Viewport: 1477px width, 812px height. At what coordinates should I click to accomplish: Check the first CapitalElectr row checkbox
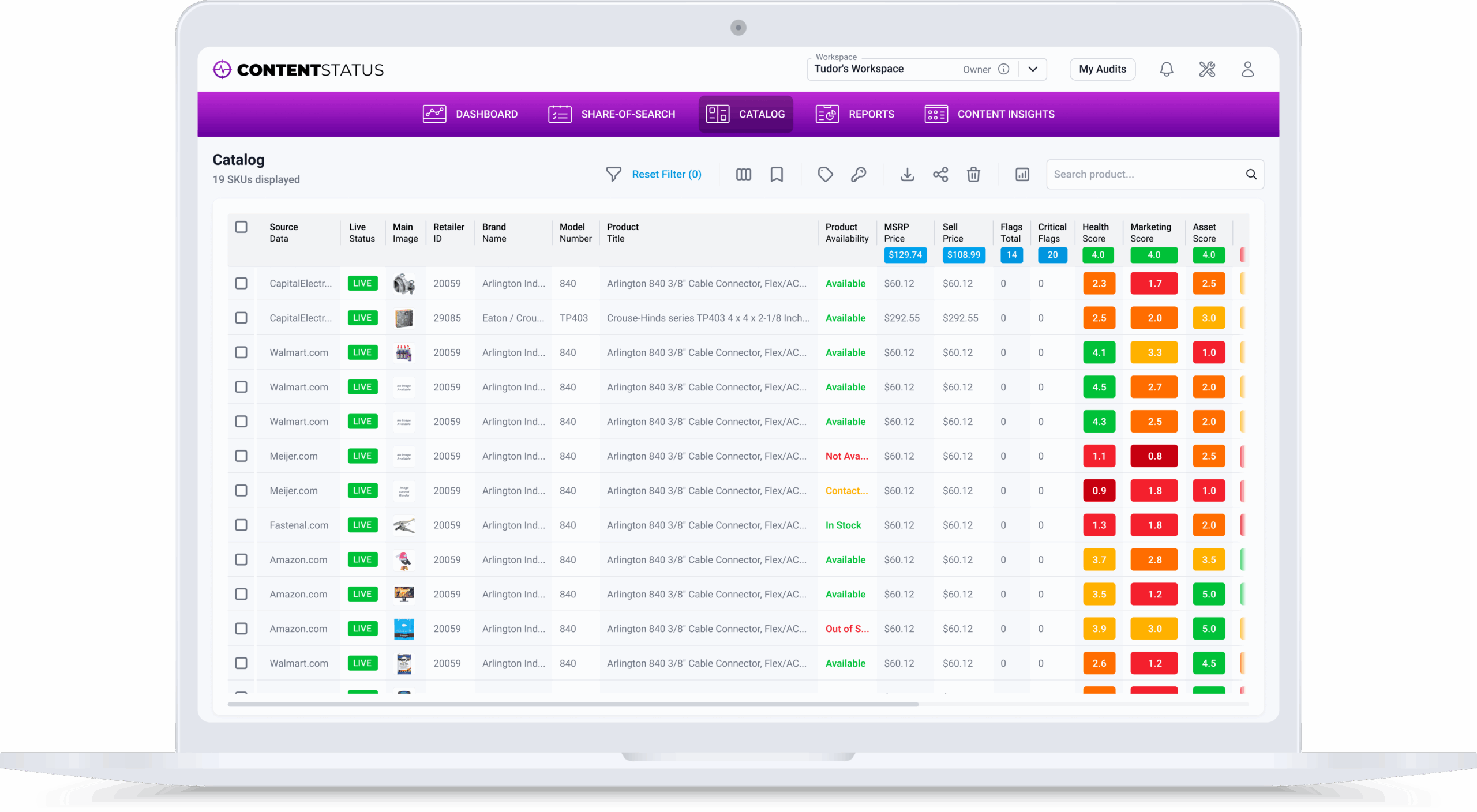tap(241, 283)
